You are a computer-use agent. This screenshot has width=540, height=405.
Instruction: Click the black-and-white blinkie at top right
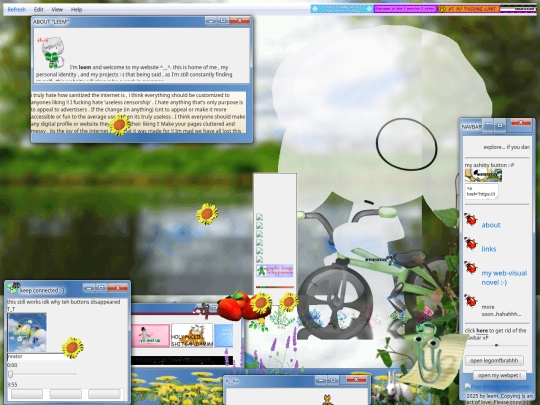(x=518, y=9)
